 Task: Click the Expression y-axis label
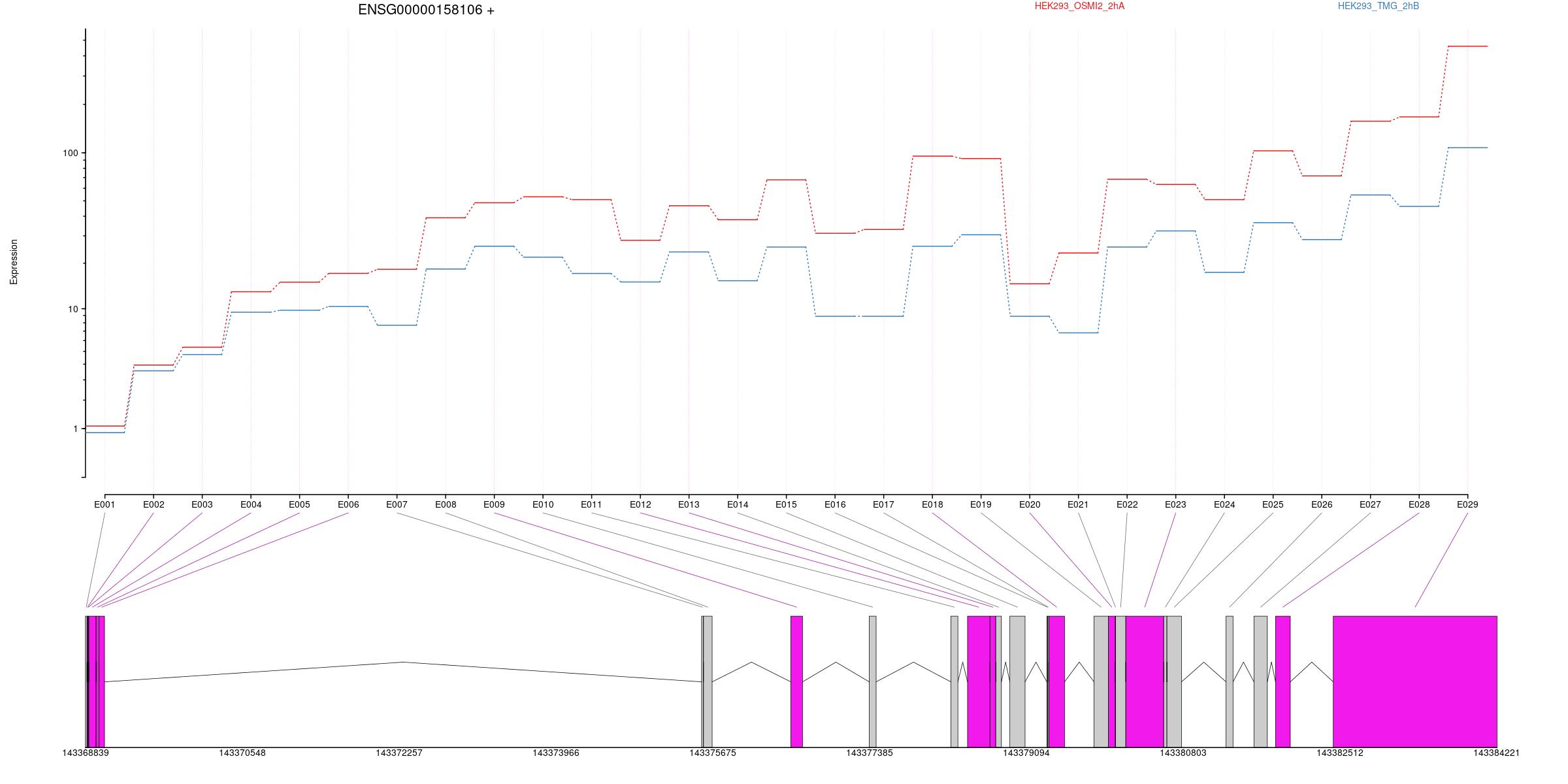14,261
